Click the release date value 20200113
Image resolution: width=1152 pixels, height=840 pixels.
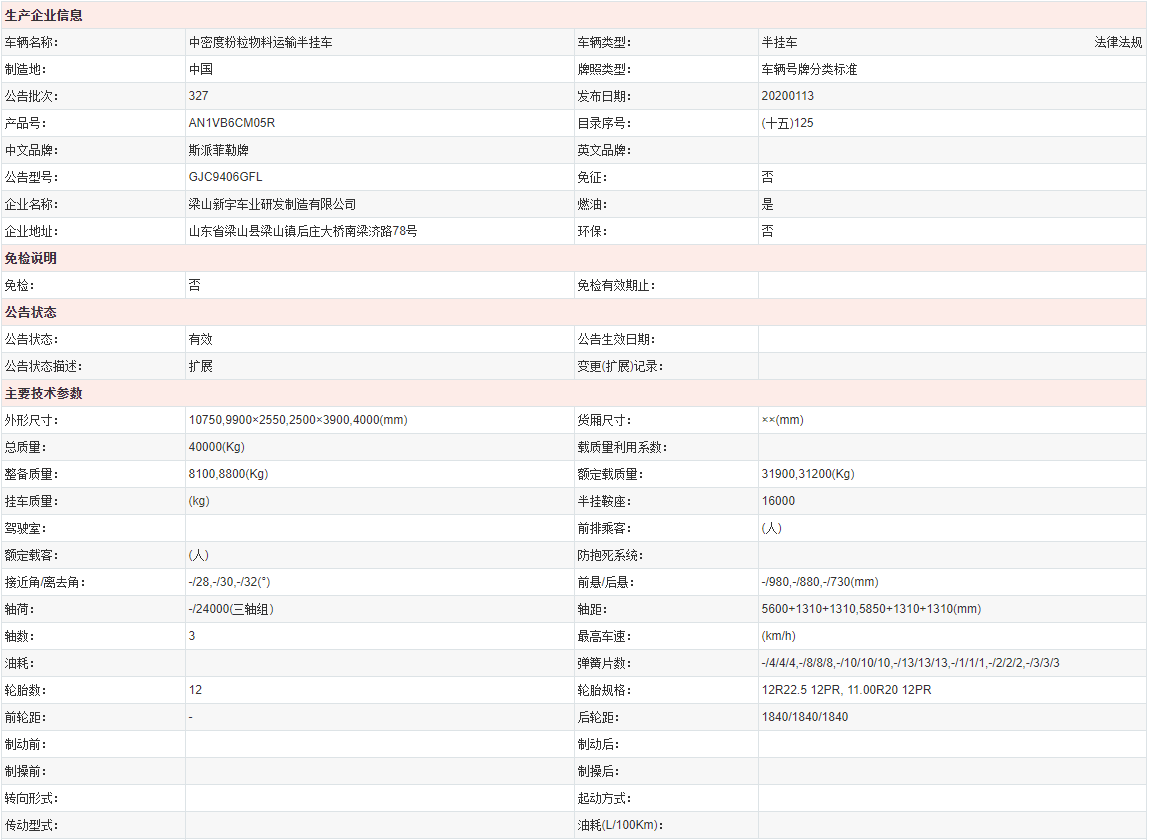click(x=787, y=97)
